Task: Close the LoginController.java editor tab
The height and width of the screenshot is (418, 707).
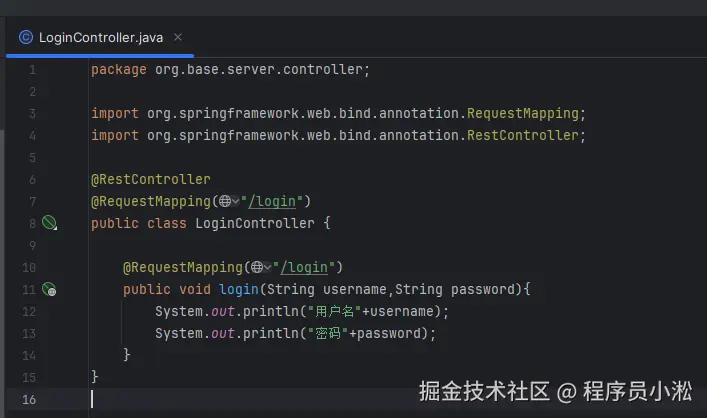Action: 178,37
